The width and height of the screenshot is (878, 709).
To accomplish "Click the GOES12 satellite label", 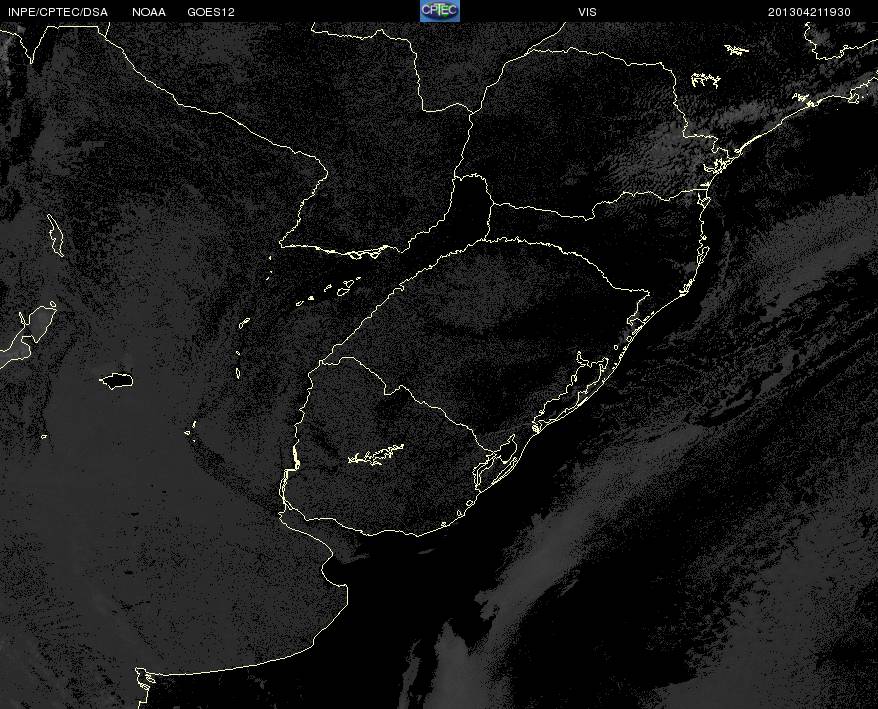I will [x=211, y=12].
